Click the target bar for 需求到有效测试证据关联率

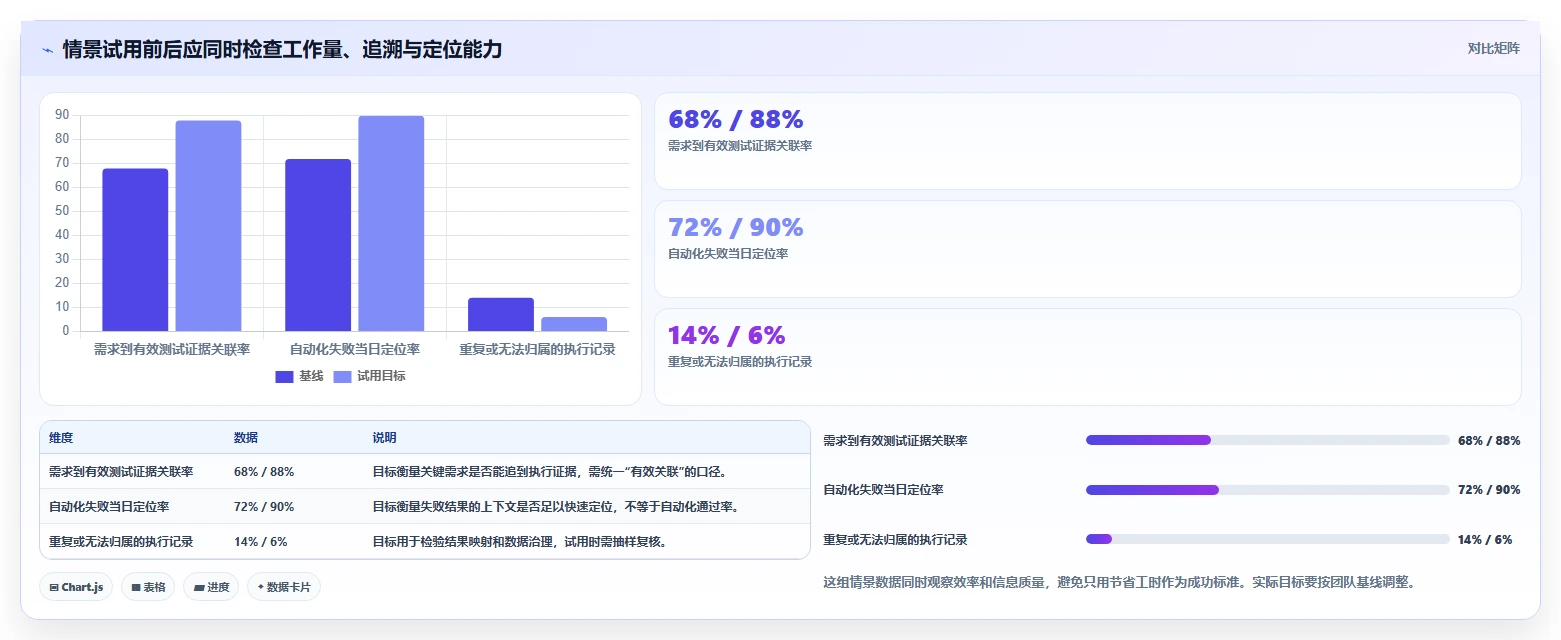click(208, 226)
